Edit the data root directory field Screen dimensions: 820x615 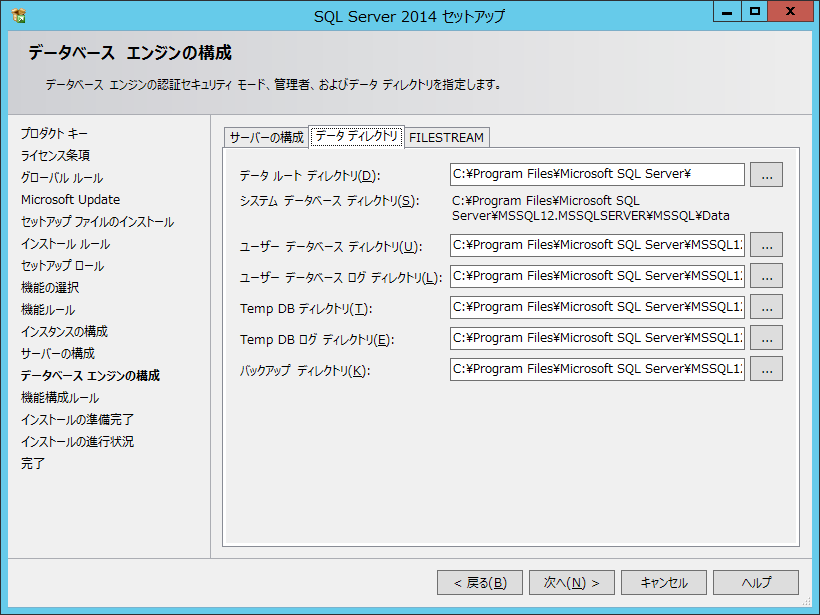[597, 175]
